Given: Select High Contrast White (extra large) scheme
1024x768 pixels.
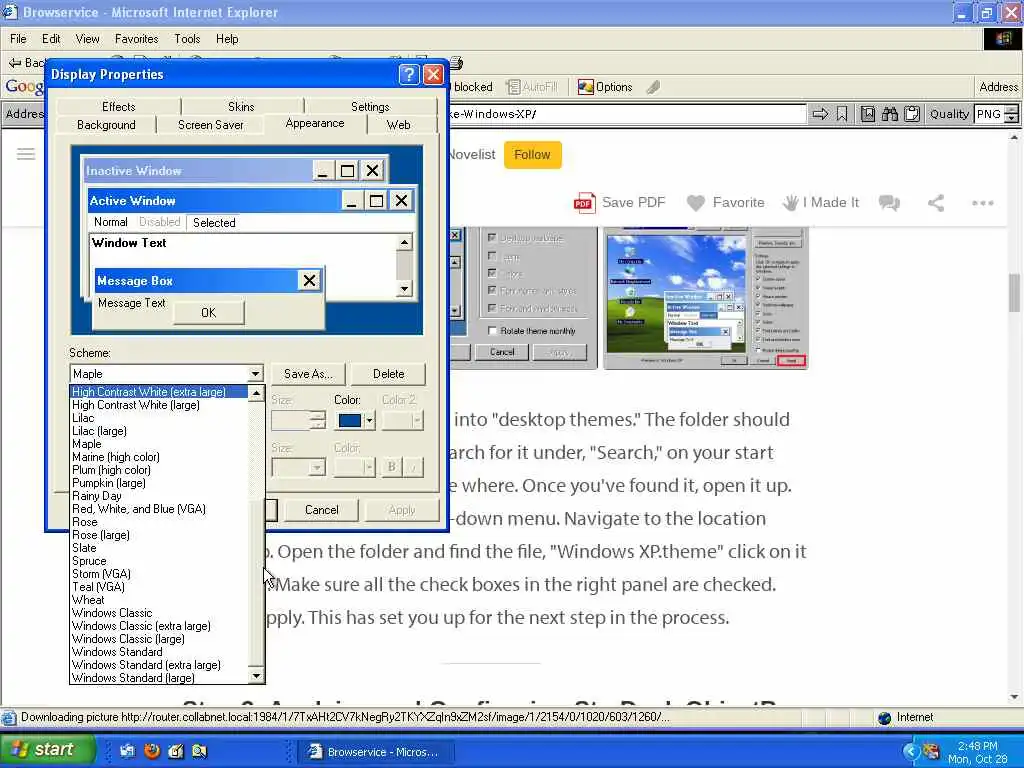Looking at the screenshot, I should coord(159,392).
